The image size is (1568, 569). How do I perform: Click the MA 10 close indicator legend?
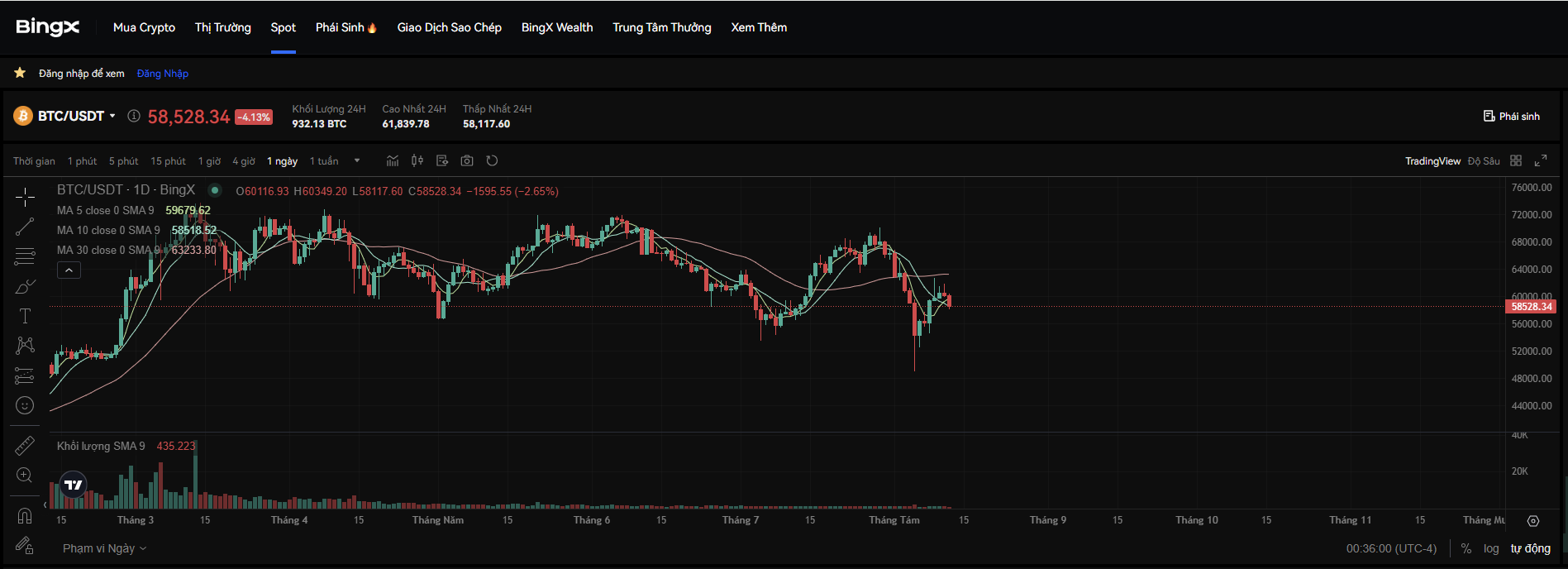[x=108, y=230]
